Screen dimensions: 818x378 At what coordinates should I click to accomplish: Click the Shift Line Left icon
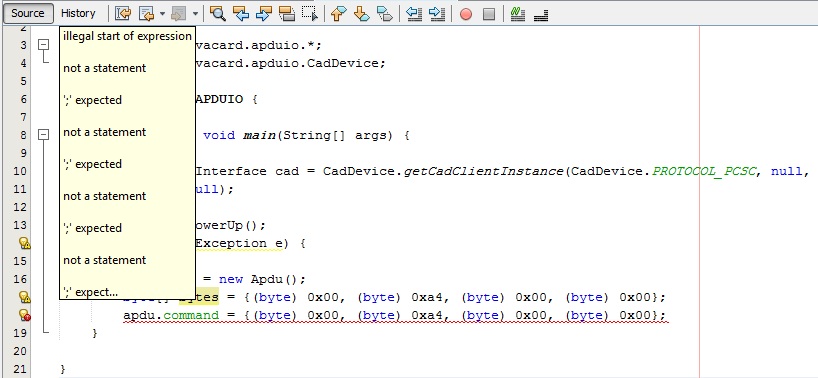click(x=414, y=14)
